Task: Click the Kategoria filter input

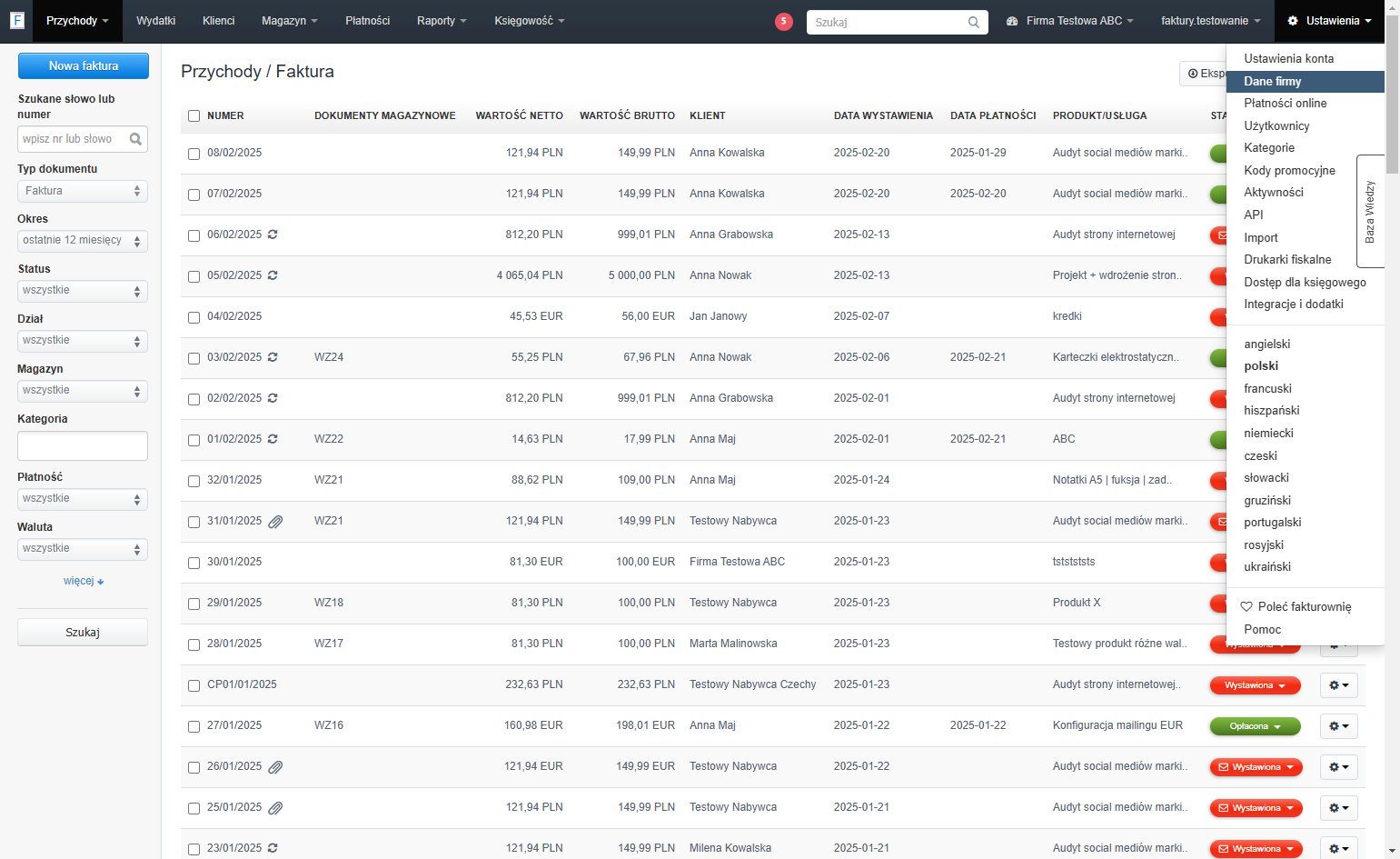Action: pos(83,445)
